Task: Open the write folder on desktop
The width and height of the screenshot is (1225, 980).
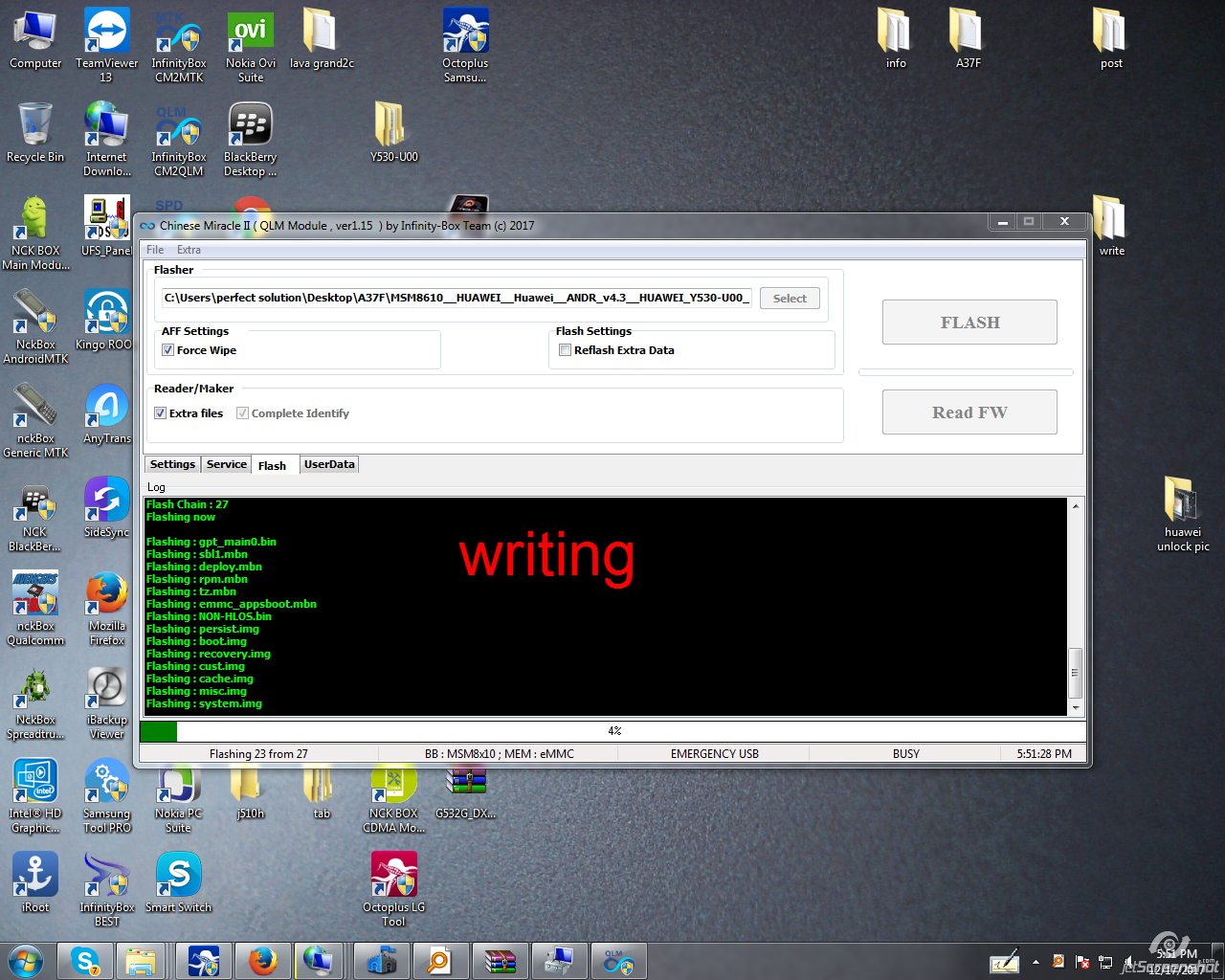Action: tap(1111, 226)
